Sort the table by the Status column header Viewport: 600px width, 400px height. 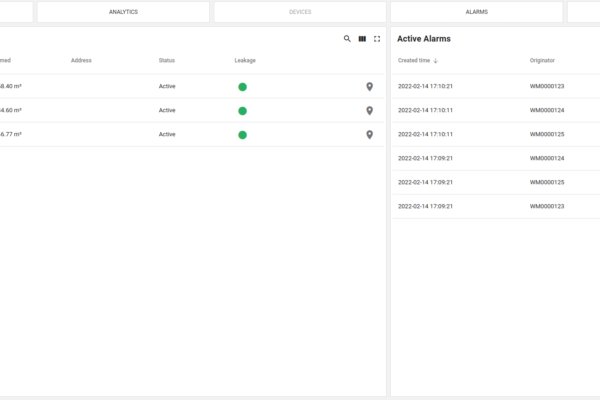[166, 61]
